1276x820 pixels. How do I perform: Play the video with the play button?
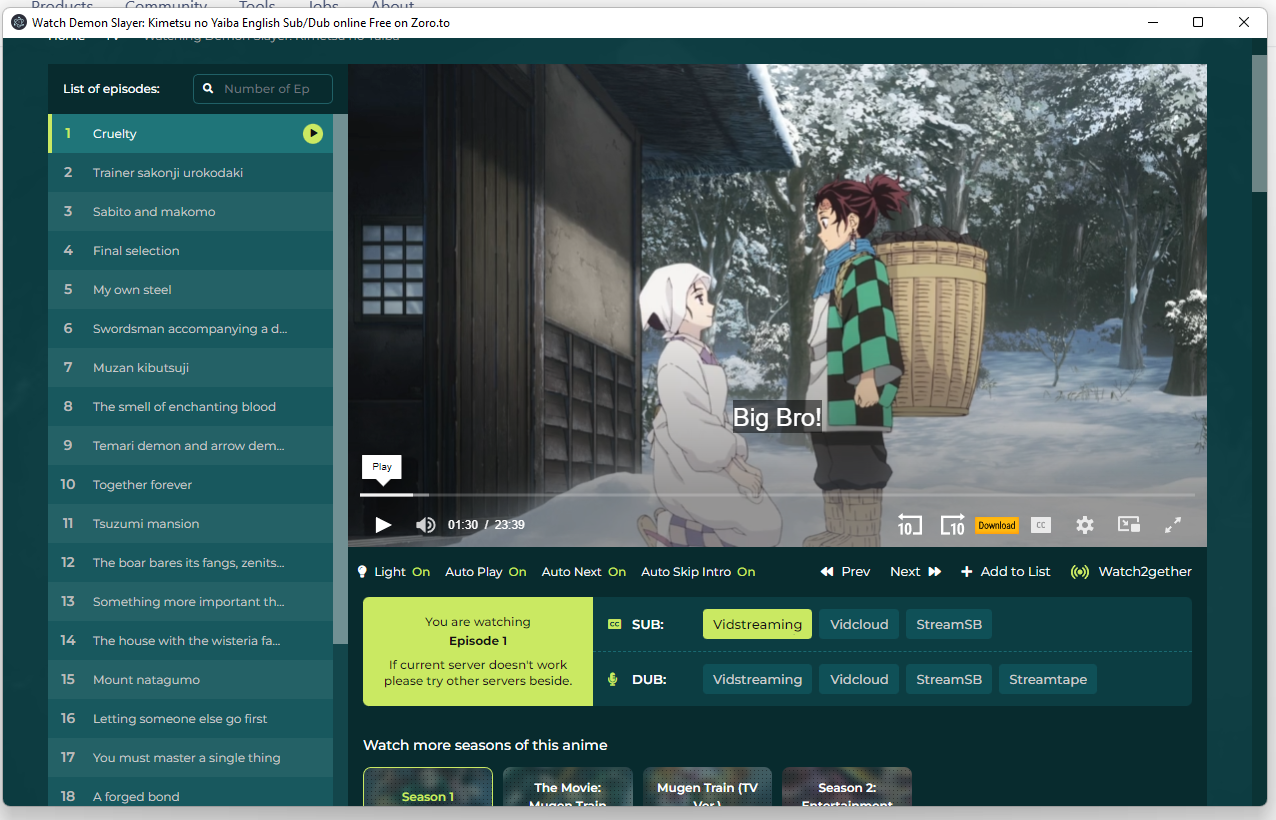point(383,525)
